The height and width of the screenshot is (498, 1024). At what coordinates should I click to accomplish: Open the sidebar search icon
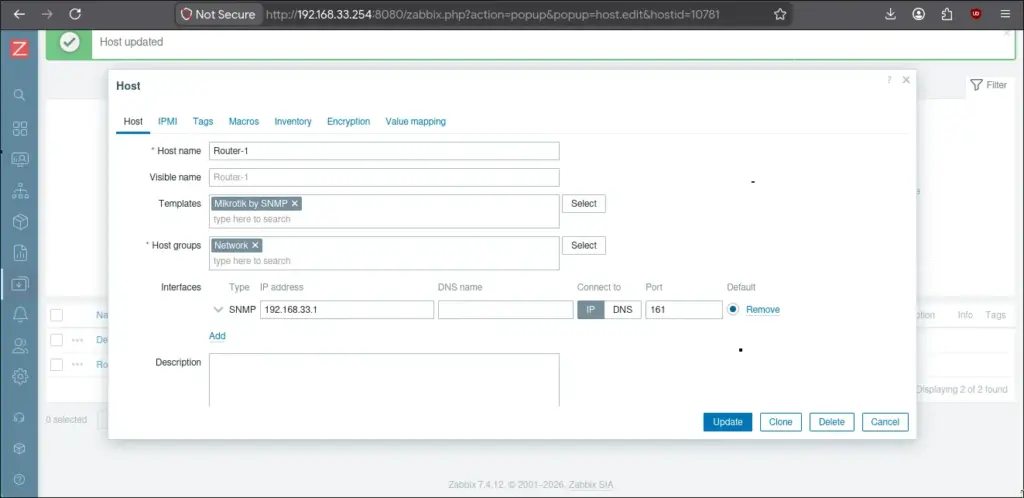coord(20,95)
